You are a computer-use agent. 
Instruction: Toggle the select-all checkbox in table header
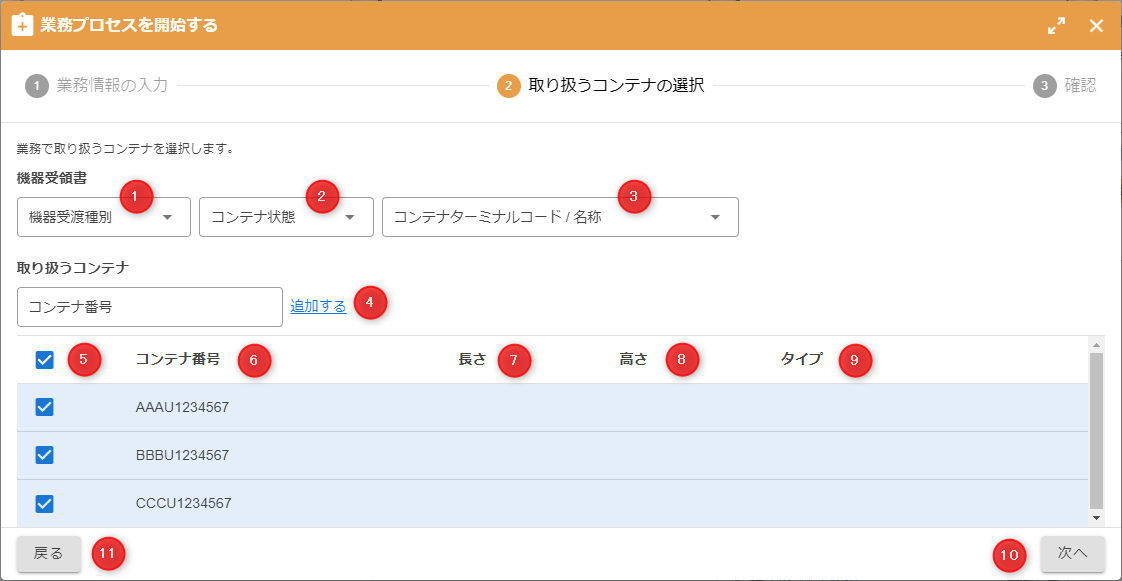pyautogui.click(x=45, y=360)
